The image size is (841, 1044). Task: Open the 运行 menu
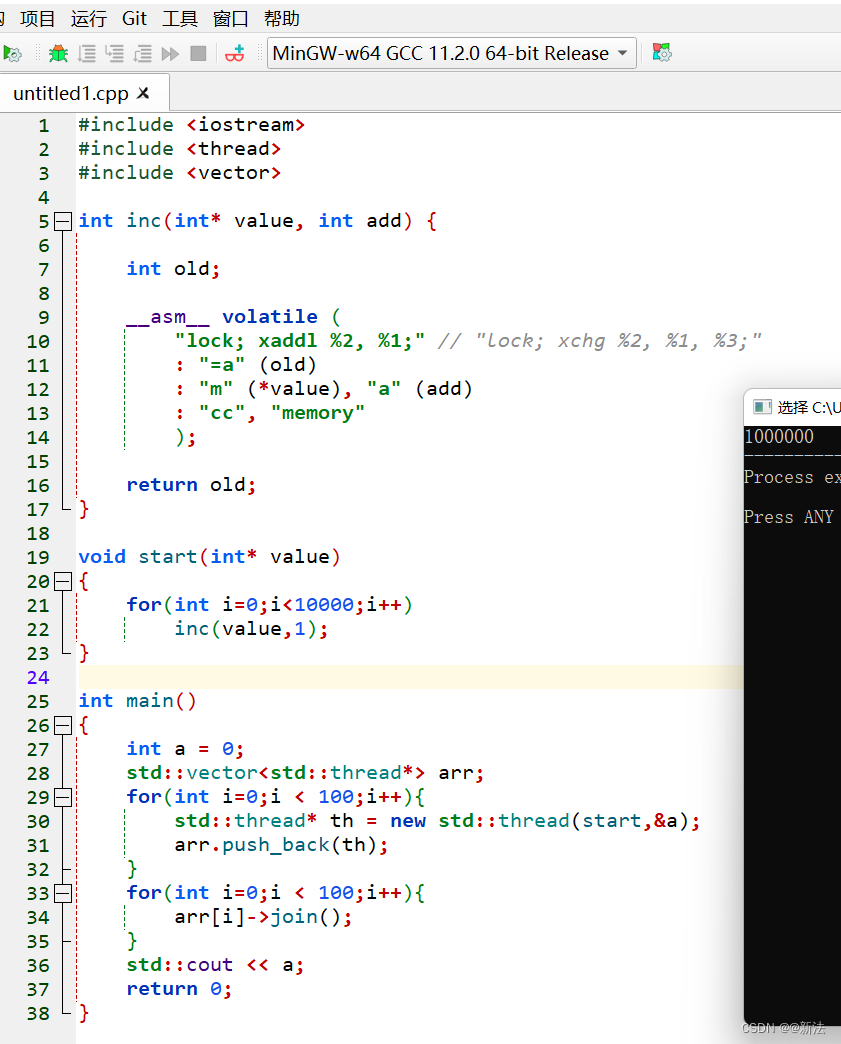pos(87,18)
